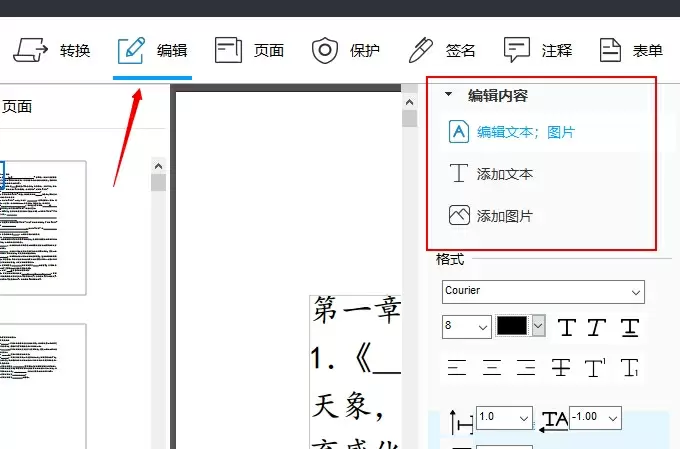Open the Courier font dropdown
This screenshot has width=680, height=449.
(x=543, y=291)
